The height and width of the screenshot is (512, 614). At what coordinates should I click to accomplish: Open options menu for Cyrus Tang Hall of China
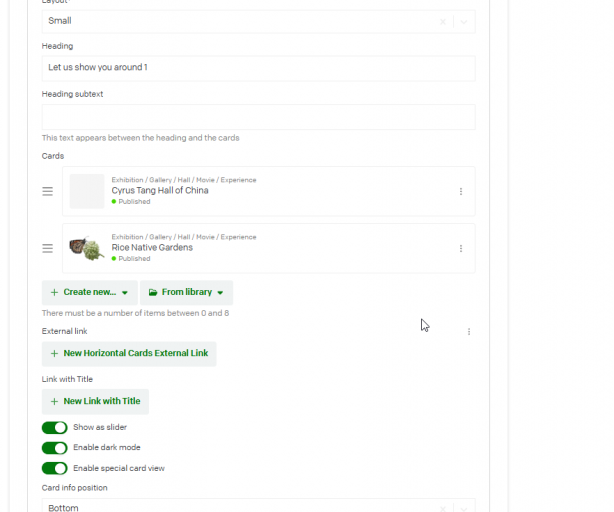pos(461,191)
